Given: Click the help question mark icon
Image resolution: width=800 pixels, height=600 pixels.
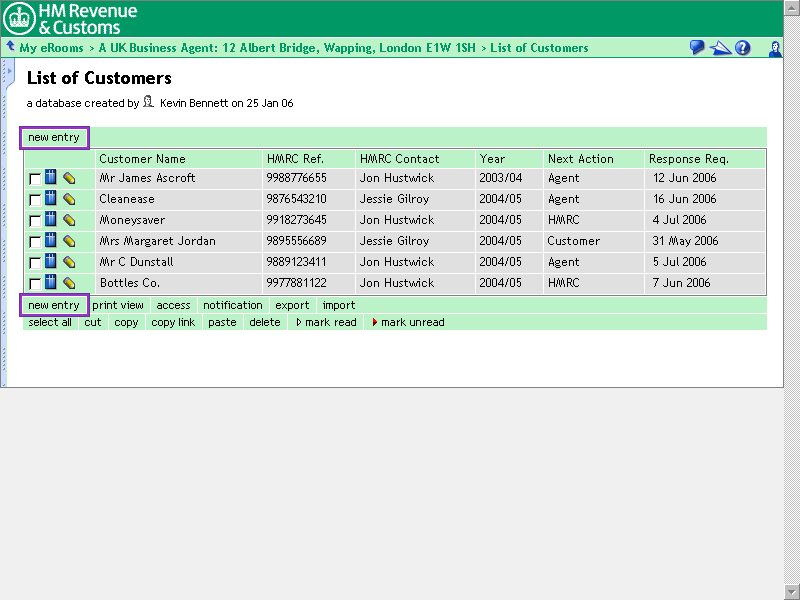Looking at the screenshot, I should (743, 48).
